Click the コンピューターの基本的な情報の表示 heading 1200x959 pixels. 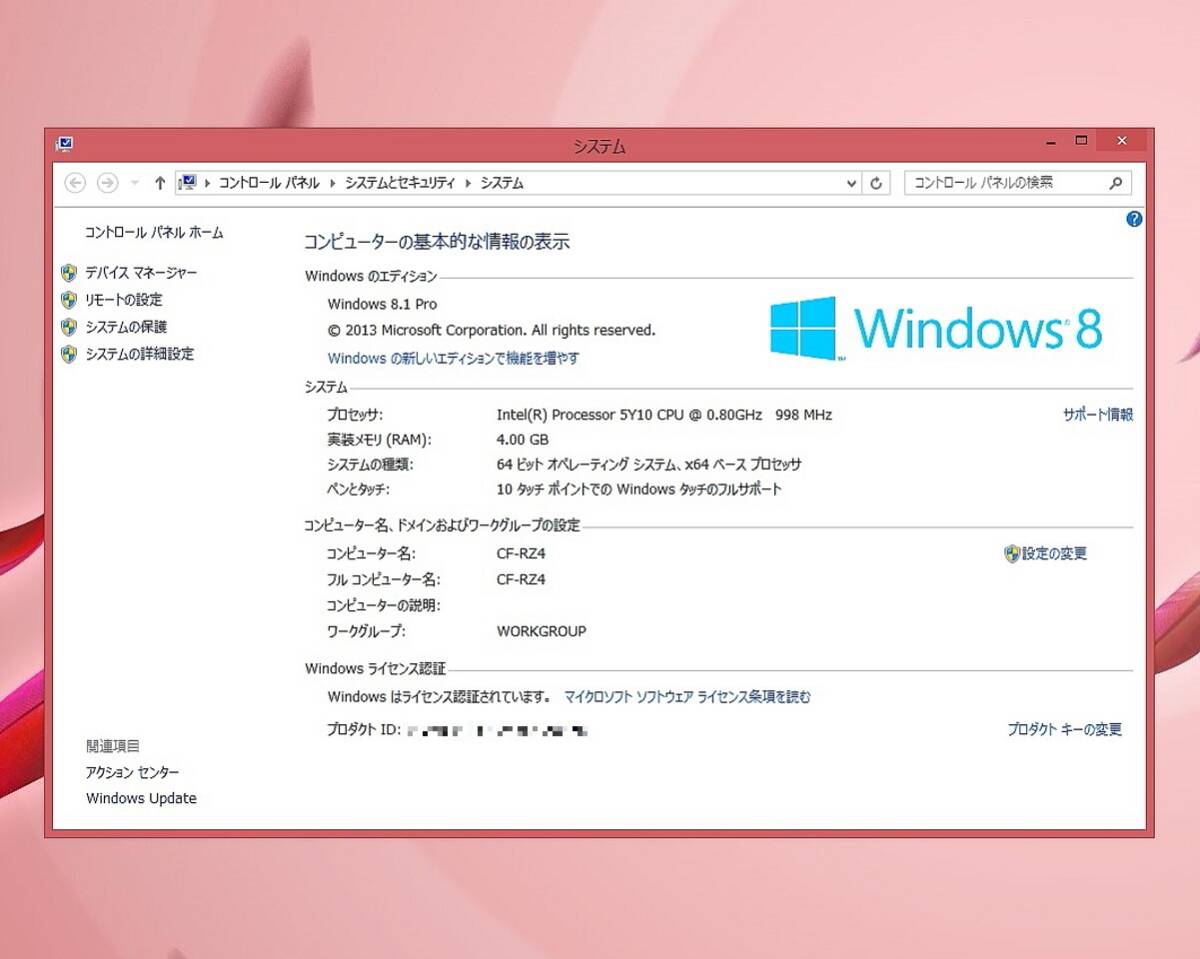[x=436, y=241]
